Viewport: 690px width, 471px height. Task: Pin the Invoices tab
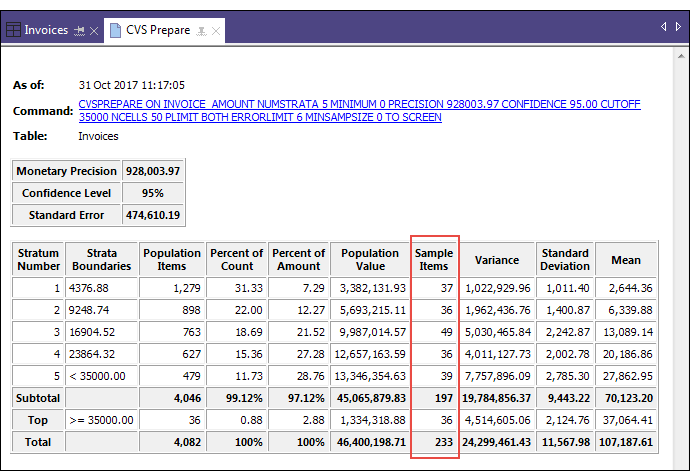pyautogui.click(x=79, y=31)
